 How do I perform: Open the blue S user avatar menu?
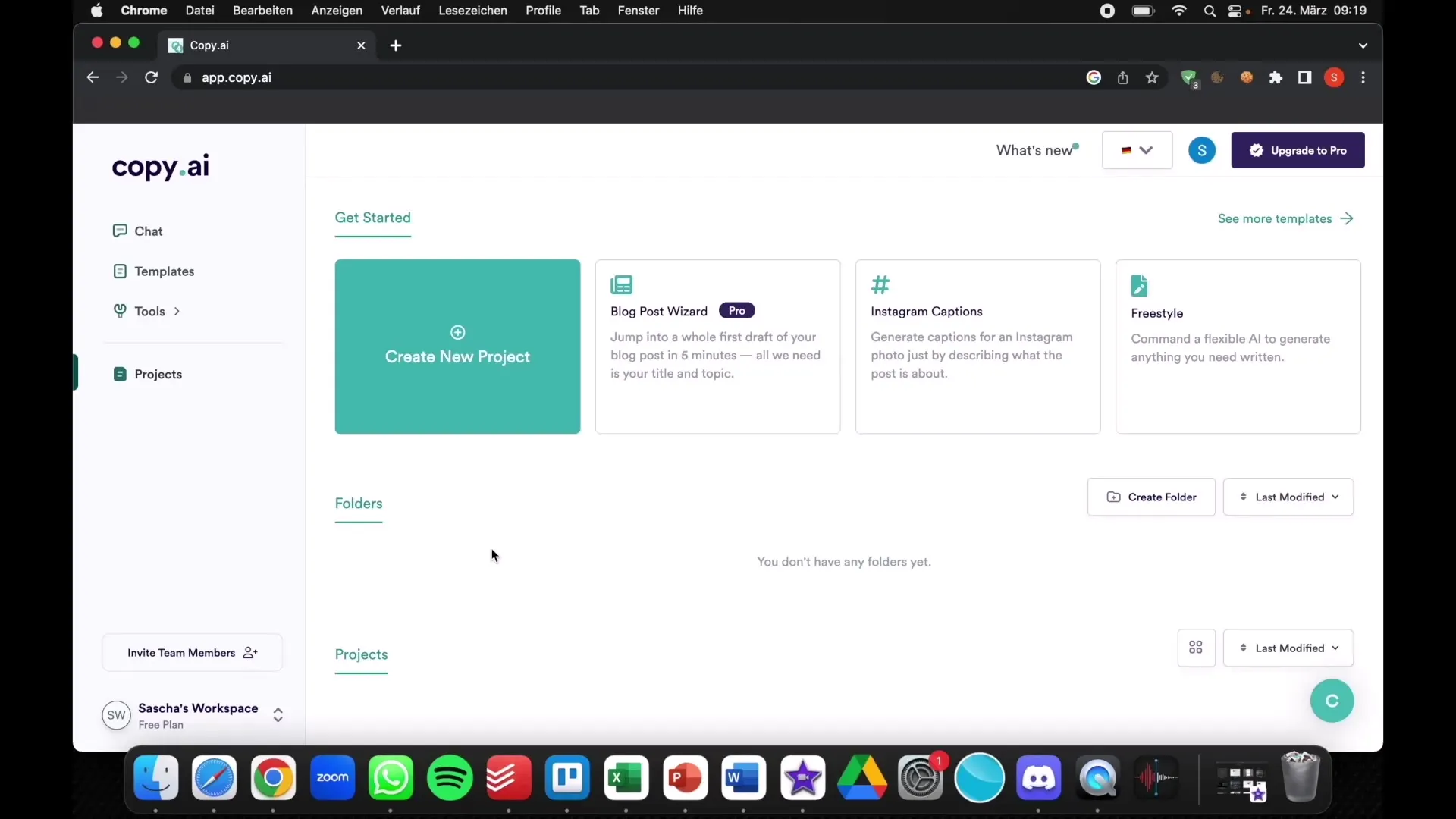coord(1201,150)
